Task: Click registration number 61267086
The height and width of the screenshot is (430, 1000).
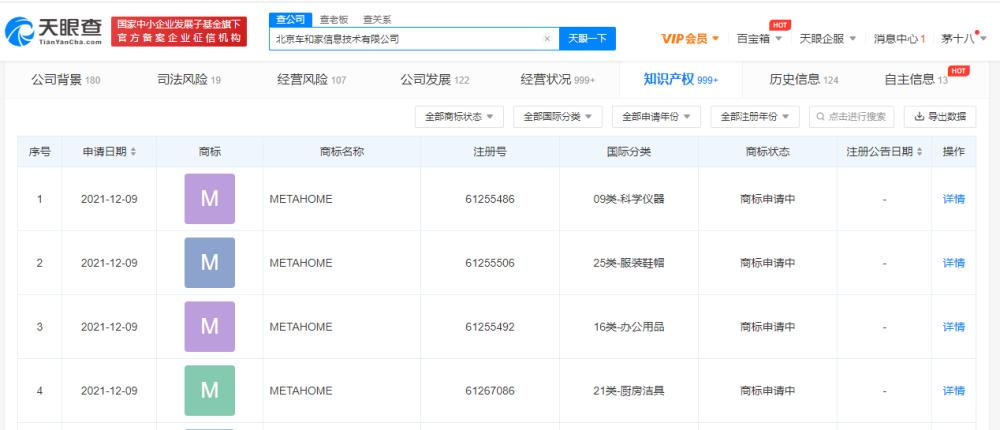Action: [490, 390]
